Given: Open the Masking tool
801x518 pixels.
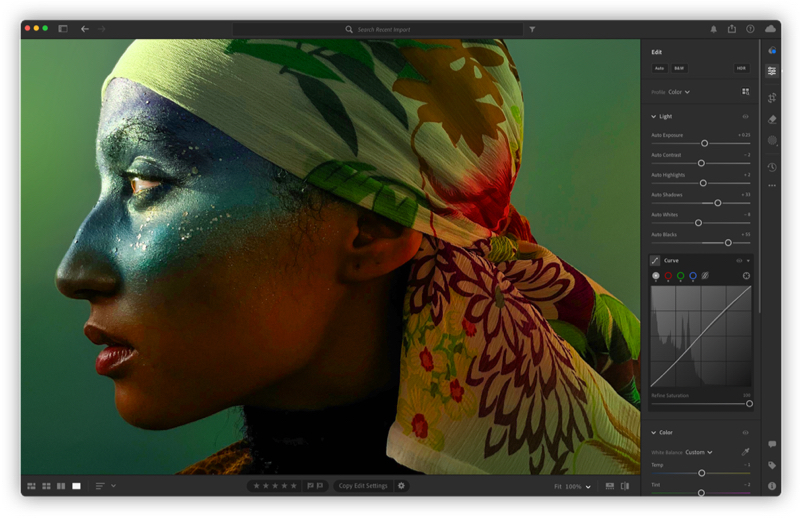Looking at the screenshot, I should coord(772,140).
